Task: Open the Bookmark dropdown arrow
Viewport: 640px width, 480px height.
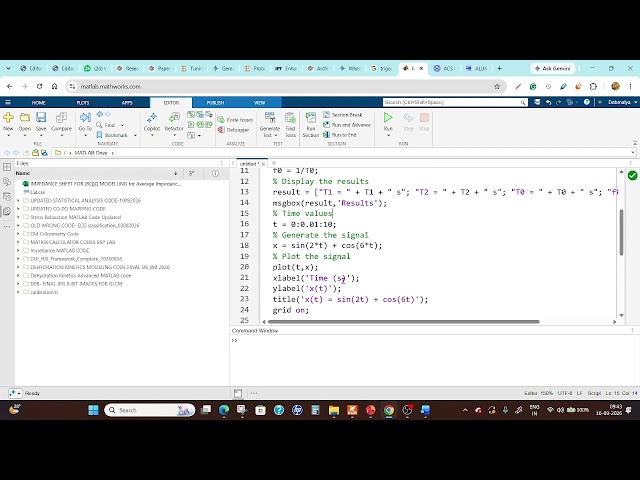Action: coord(135,135)
